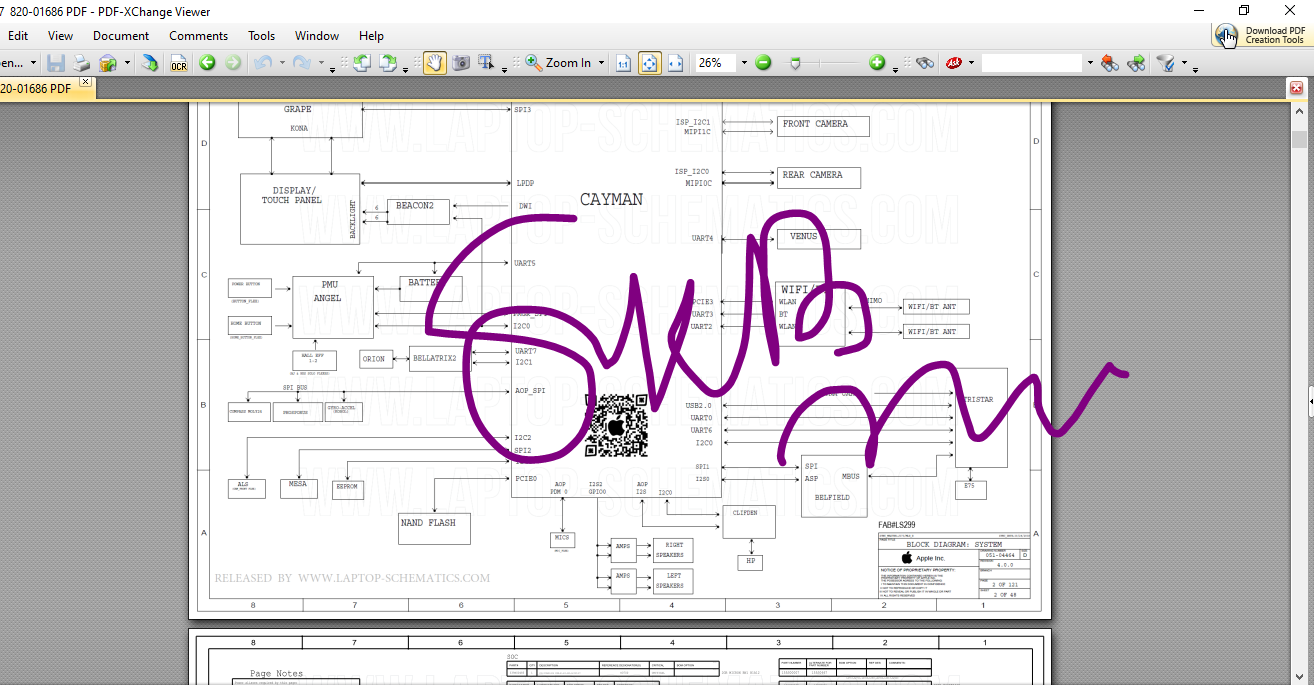Open the View menu
This screenshot has height=685, width=1314.
click(x=60, y=35)
